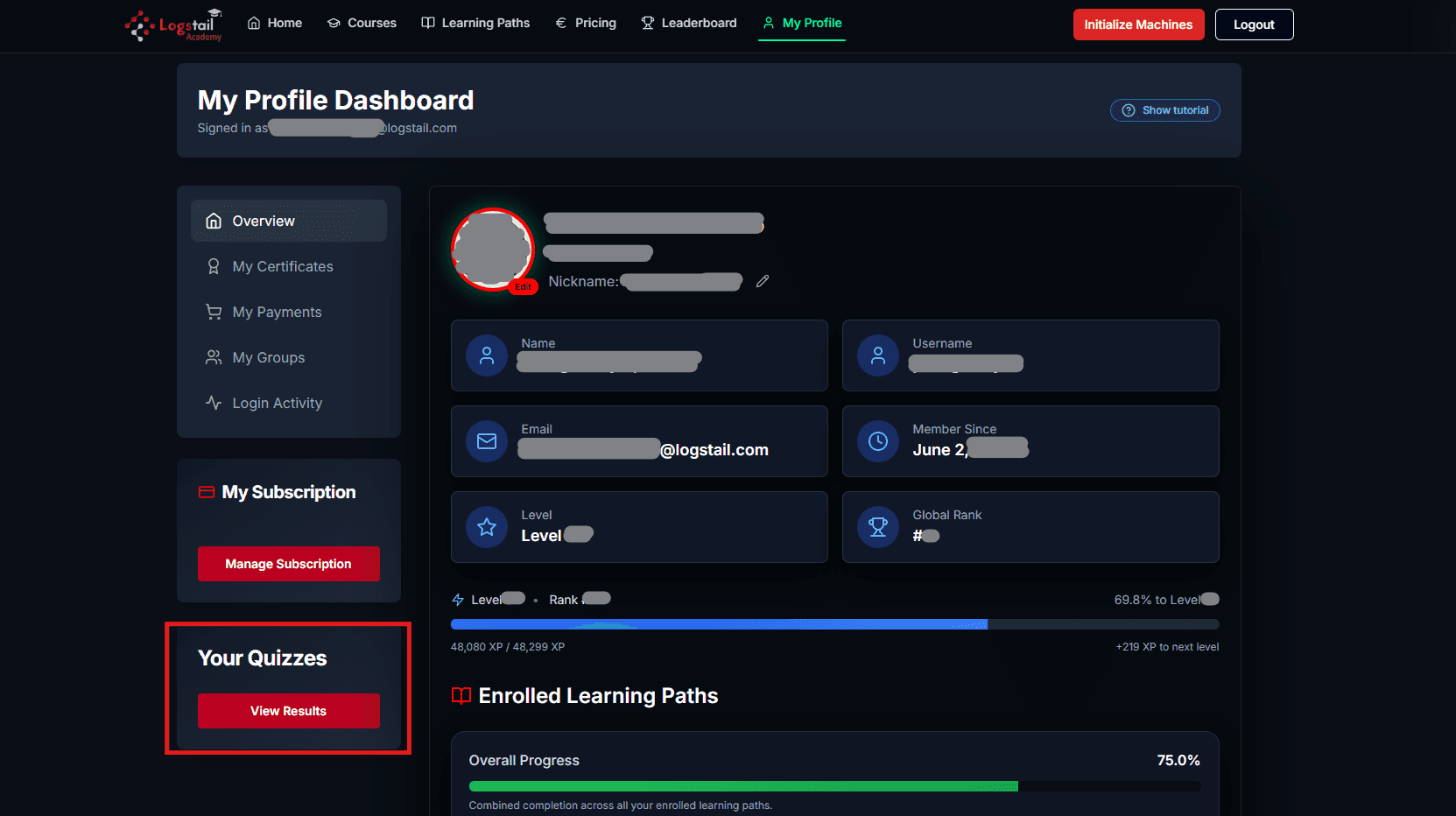This screenshot has width=1456, height=816.
Task: Select the My Profile nav item
Action: (802, 23)
